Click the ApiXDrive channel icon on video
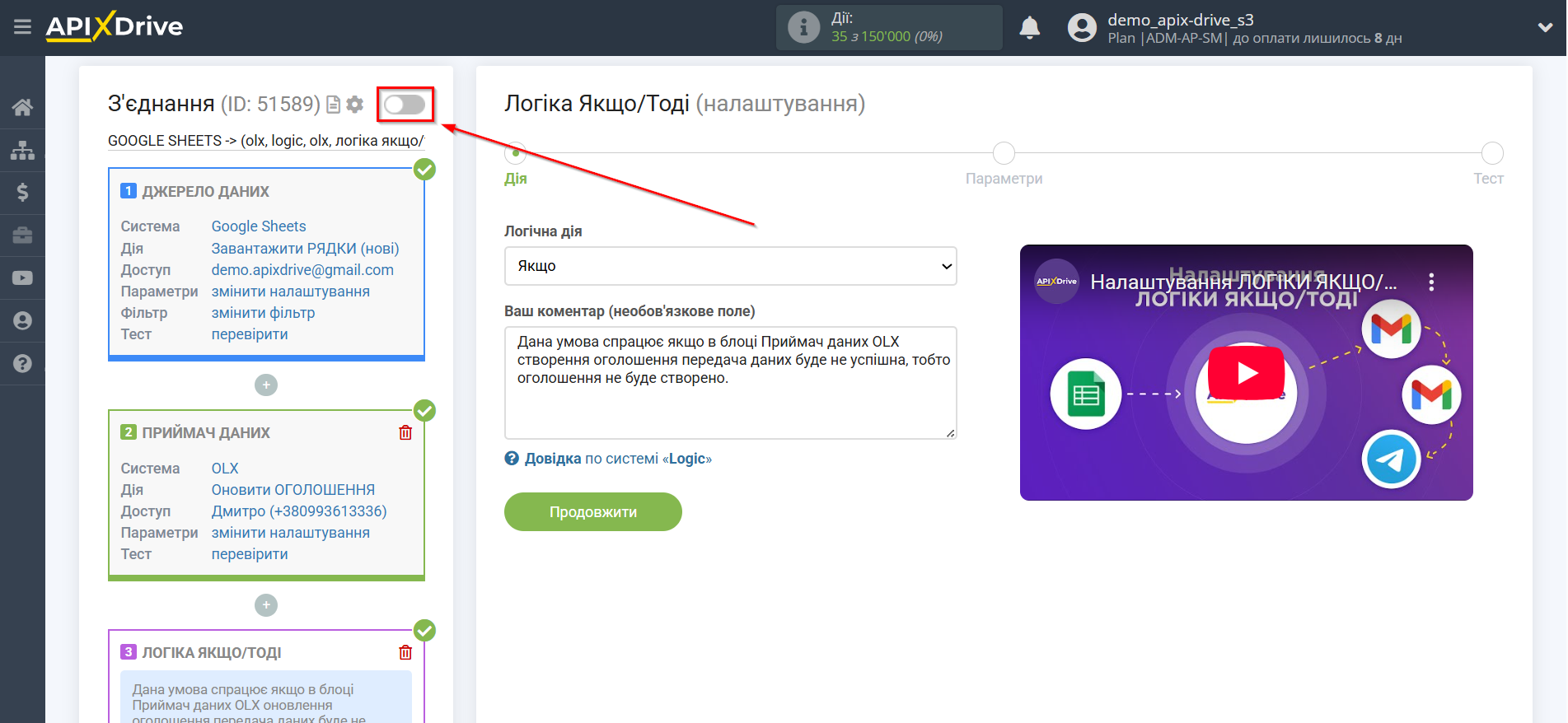The height and width of the screenshot is (723, 1568). [1056, 282]
